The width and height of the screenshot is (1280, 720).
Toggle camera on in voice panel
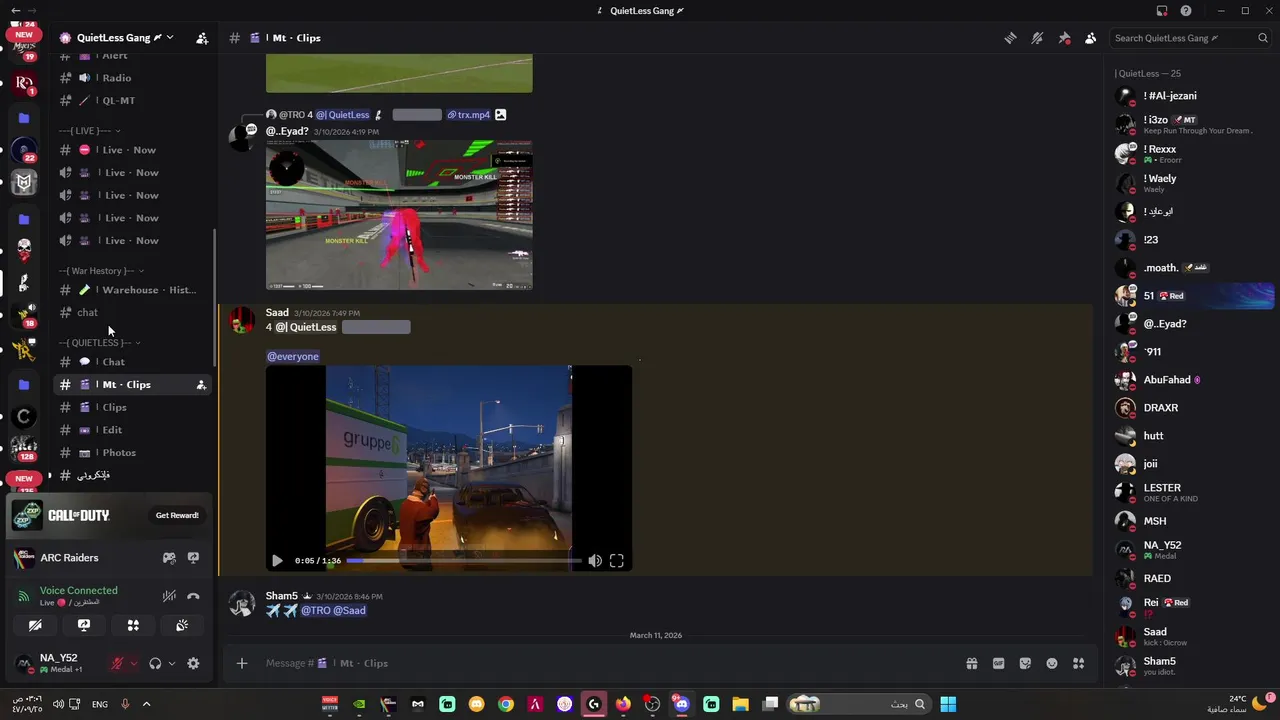(35, 625)
